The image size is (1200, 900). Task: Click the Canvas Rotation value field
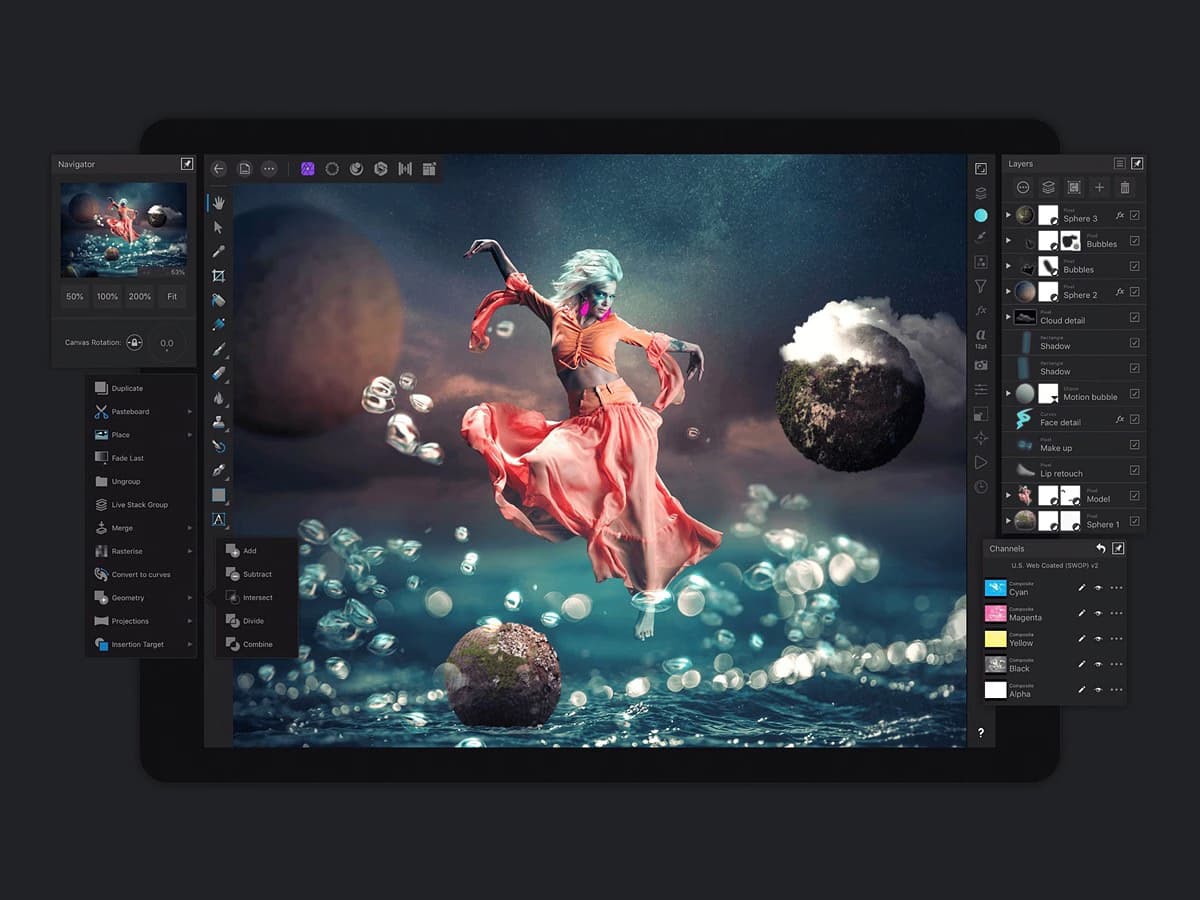[166, 342]
